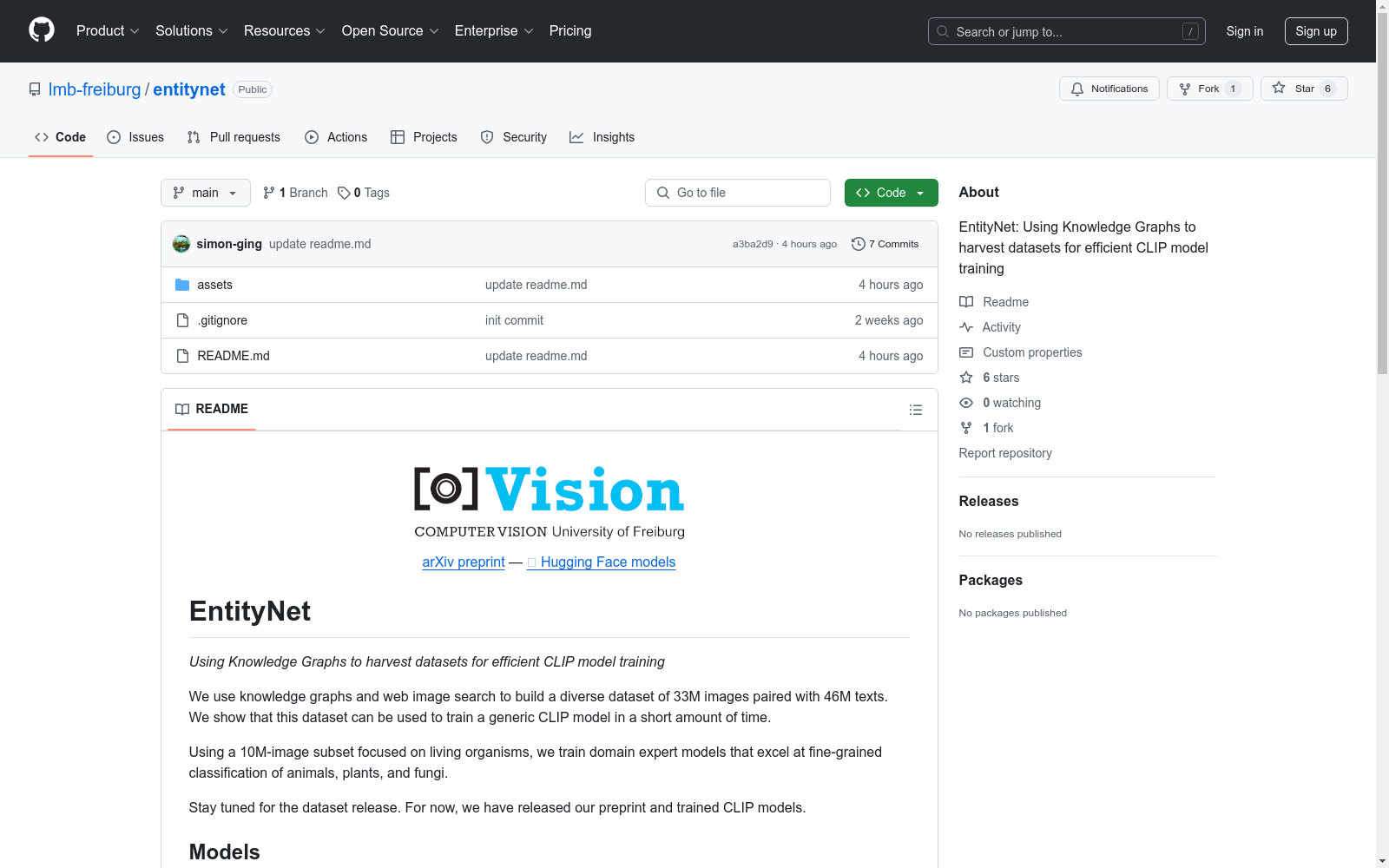Click the entitynet repository name link
This screenshot has width=1389, height=868.
click(x=189, y=89)
